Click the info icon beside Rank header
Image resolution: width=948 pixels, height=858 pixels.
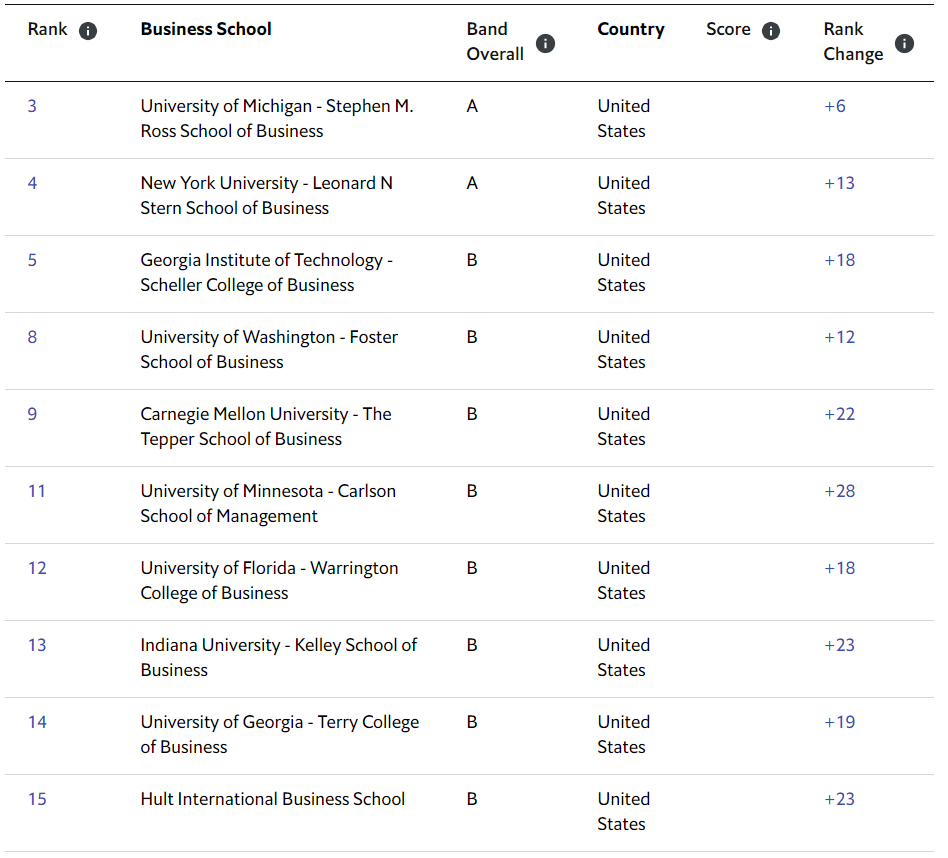[88, 31]
